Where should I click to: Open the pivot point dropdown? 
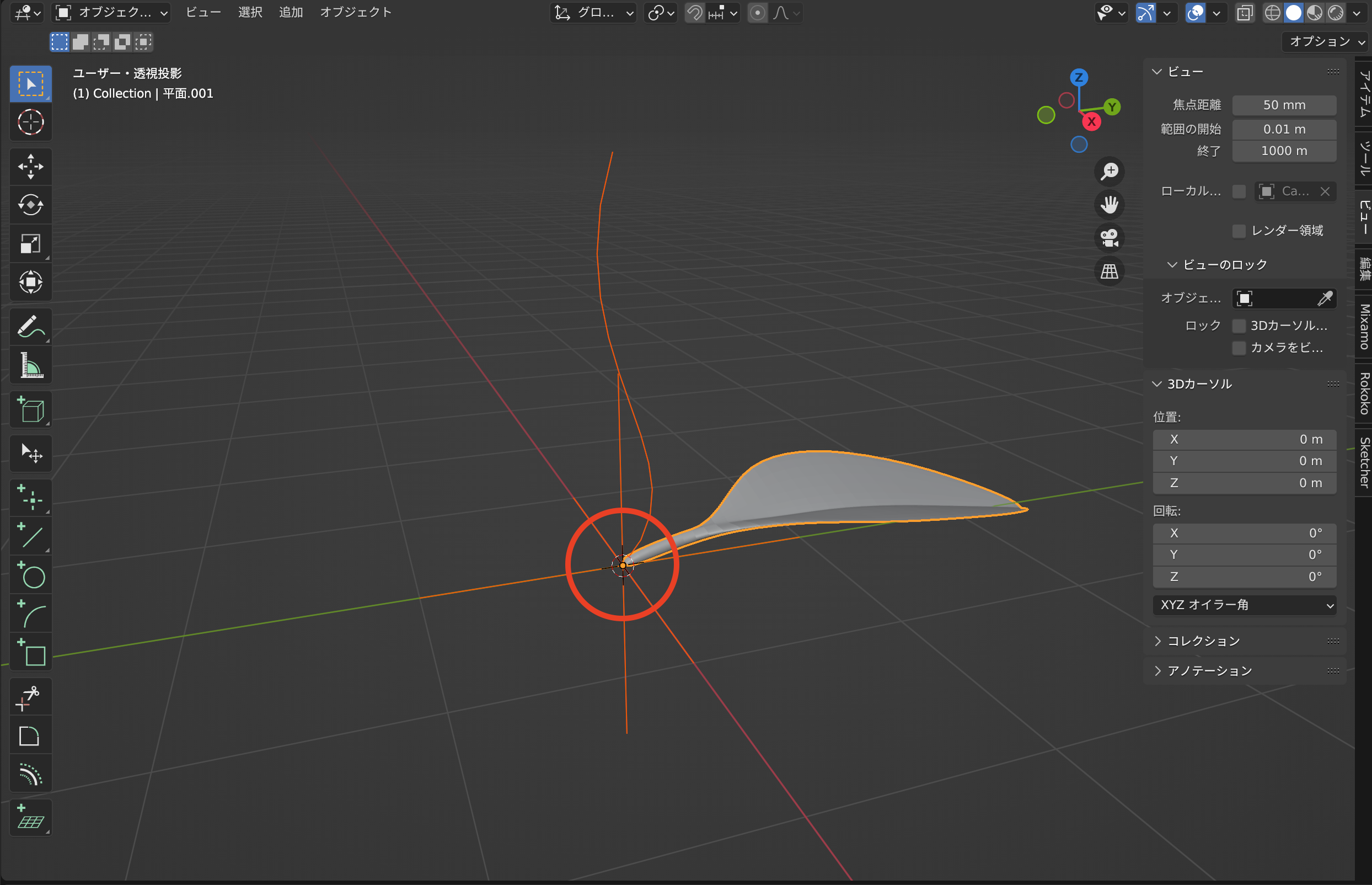point(661,13)
